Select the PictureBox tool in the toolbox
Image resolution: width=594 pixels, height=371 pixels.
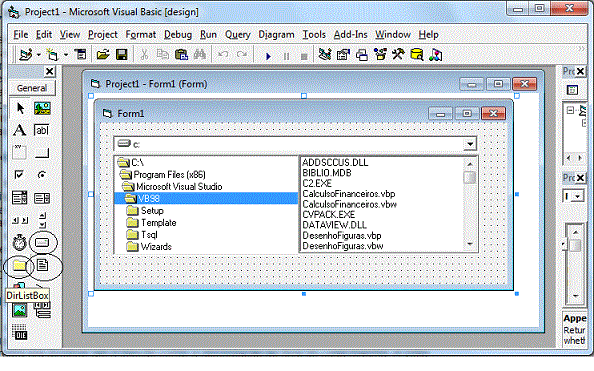coord(42,109)
